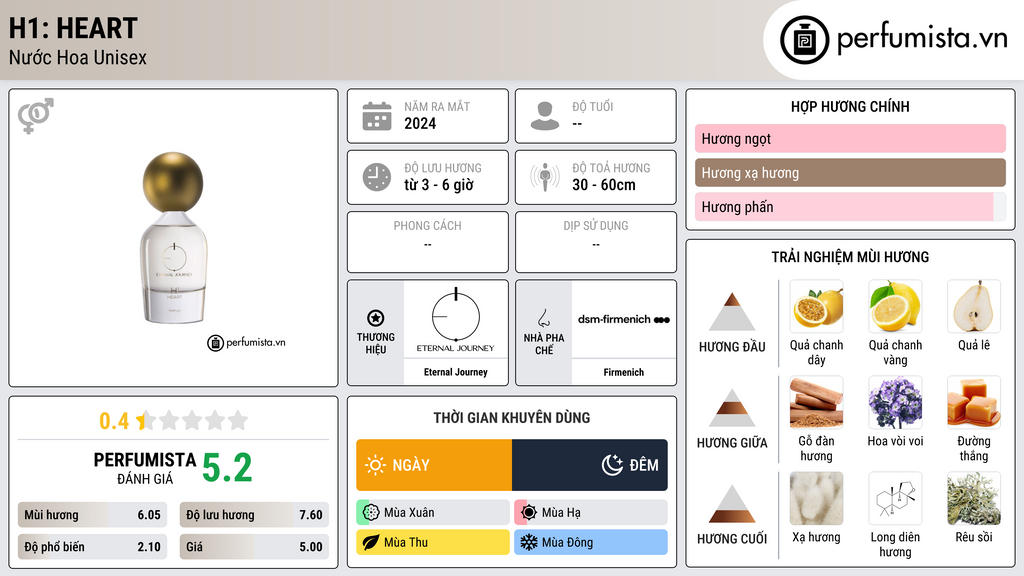Screen dimensions: 1024x576
Task: Click the Long diên hương molecule image
Action: [x=895, y=499]
